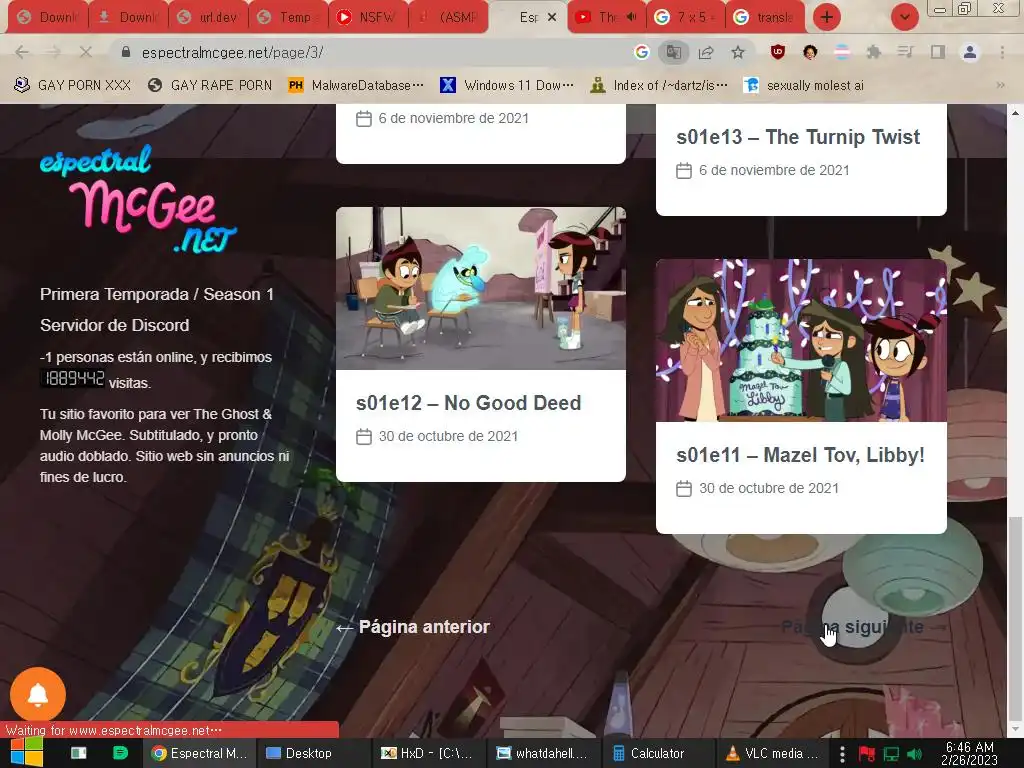The image size is (1024, 768).
Task: Open Index of /~dartz/is bookmark
Action: (659, 85)
